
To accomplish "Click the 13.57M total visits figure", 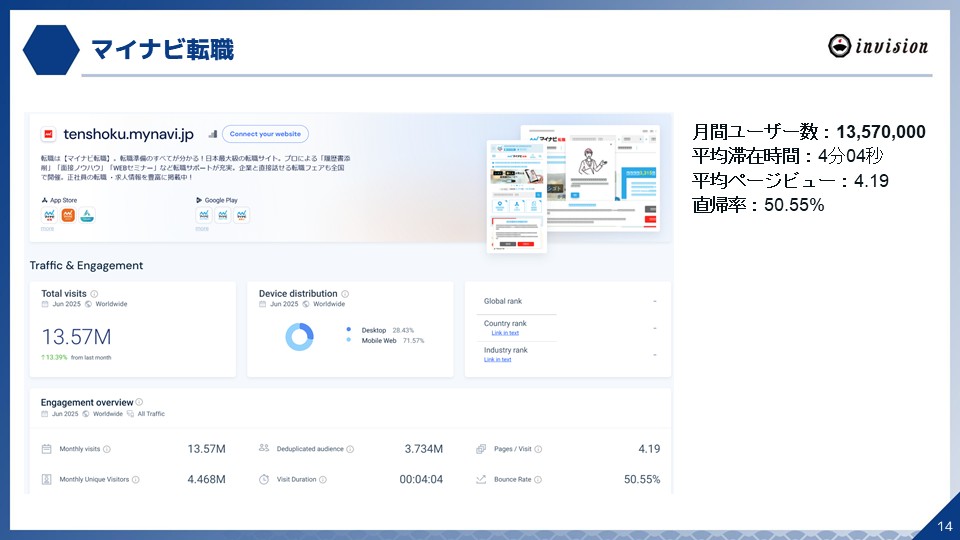I will [x=77, y=337].
